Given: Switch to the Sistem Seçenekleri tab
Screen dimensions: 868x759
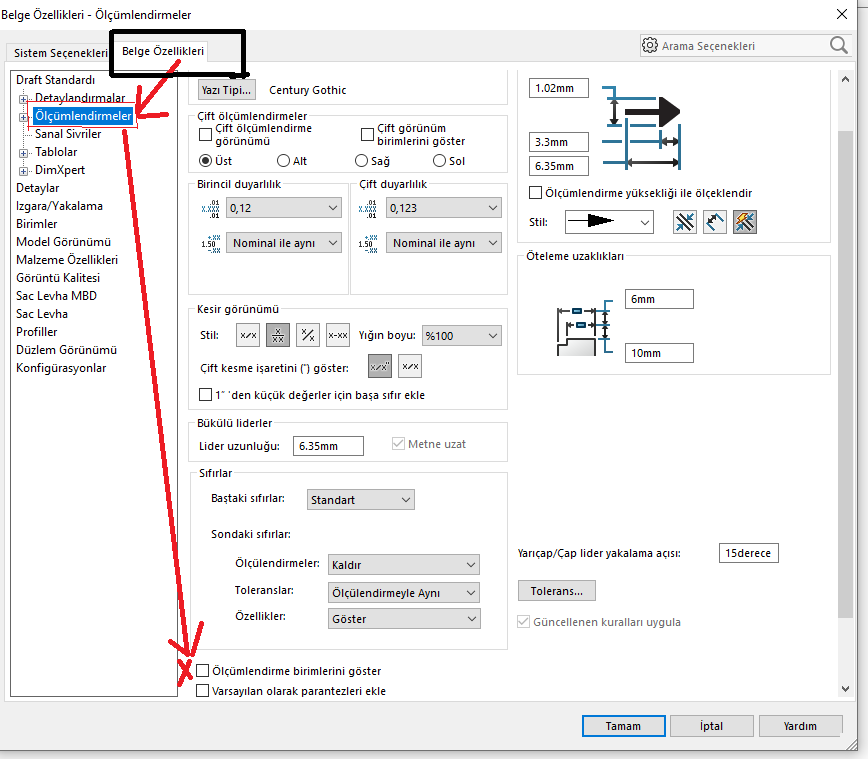Looking at the screenshot, I should 60,52.
